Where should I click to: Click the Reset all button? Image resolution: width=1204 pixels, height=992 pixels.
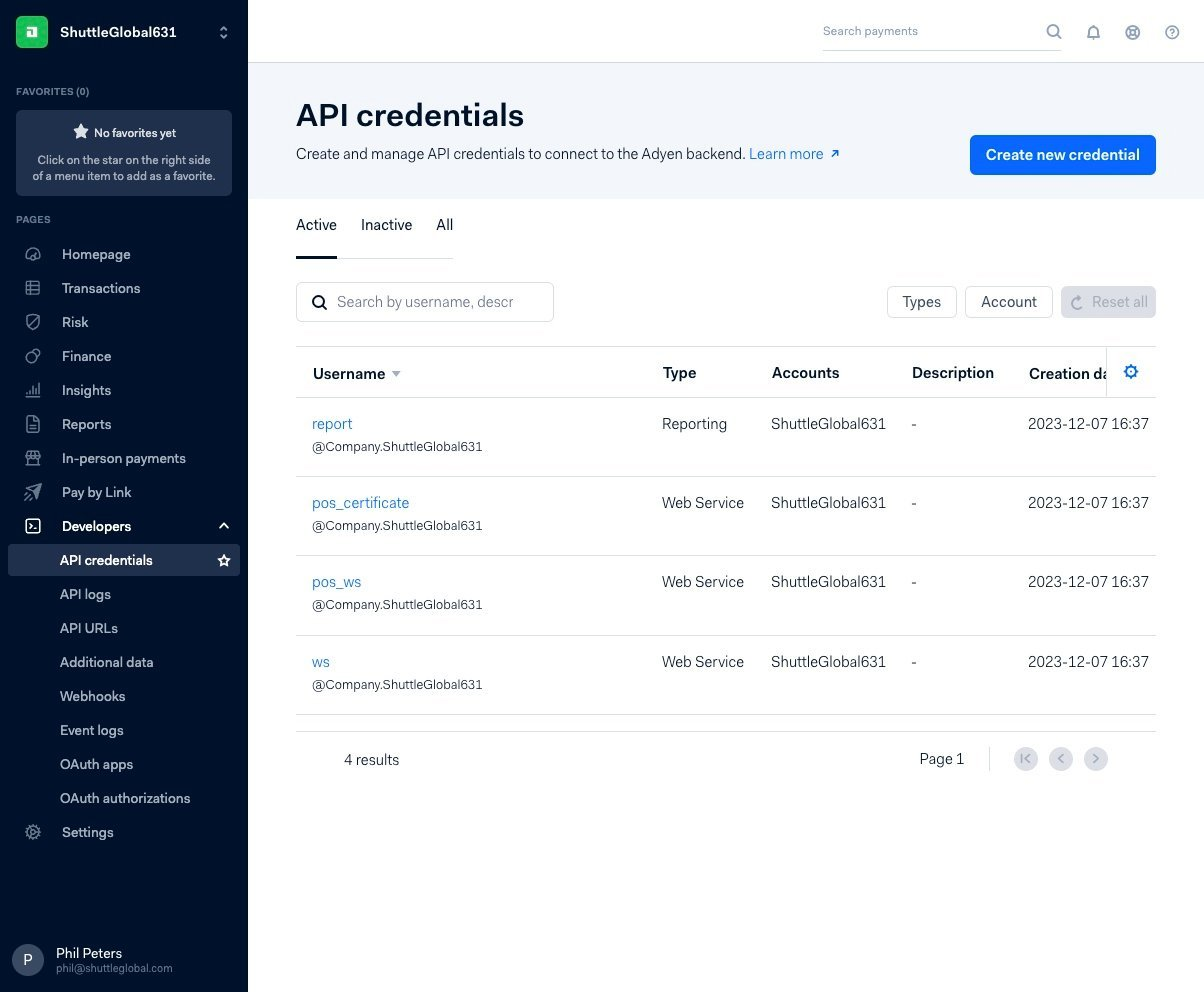(x=1108, y=302)
